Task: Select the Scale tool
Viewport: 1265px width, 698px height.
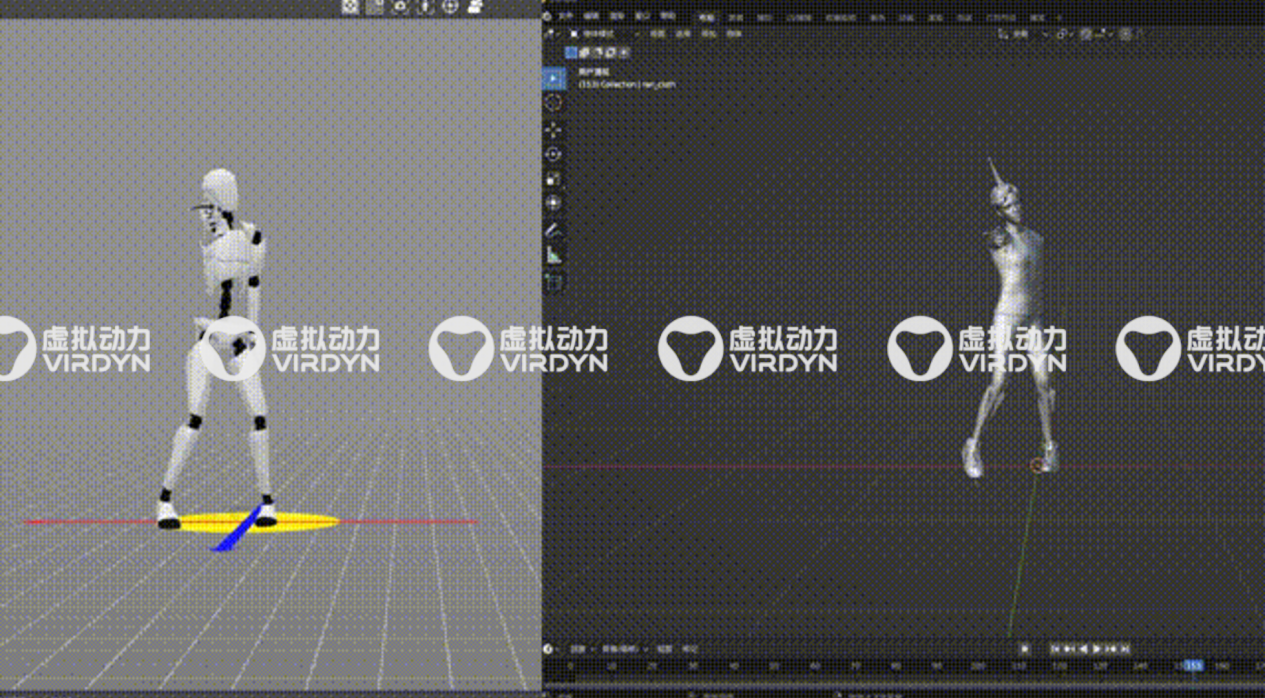Action: (553, 179)
